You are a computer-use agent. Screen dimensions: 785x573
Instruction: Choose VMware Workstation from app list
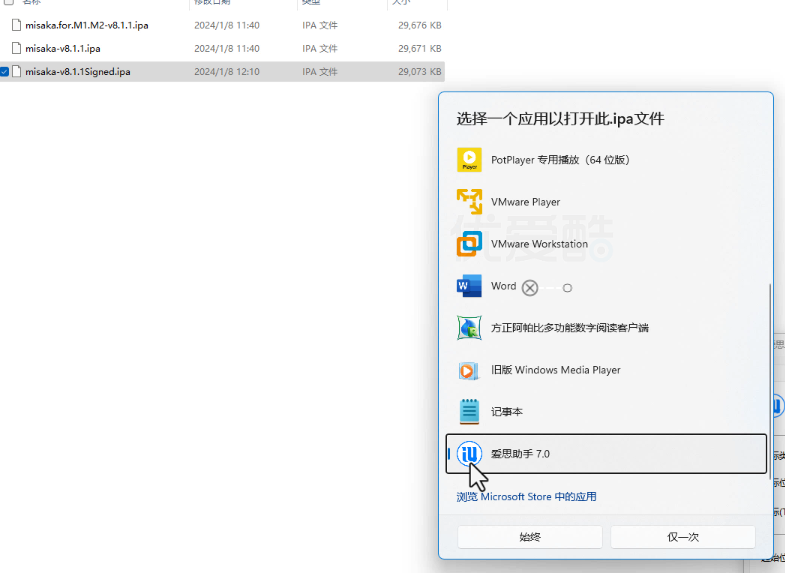coord(606,244)
